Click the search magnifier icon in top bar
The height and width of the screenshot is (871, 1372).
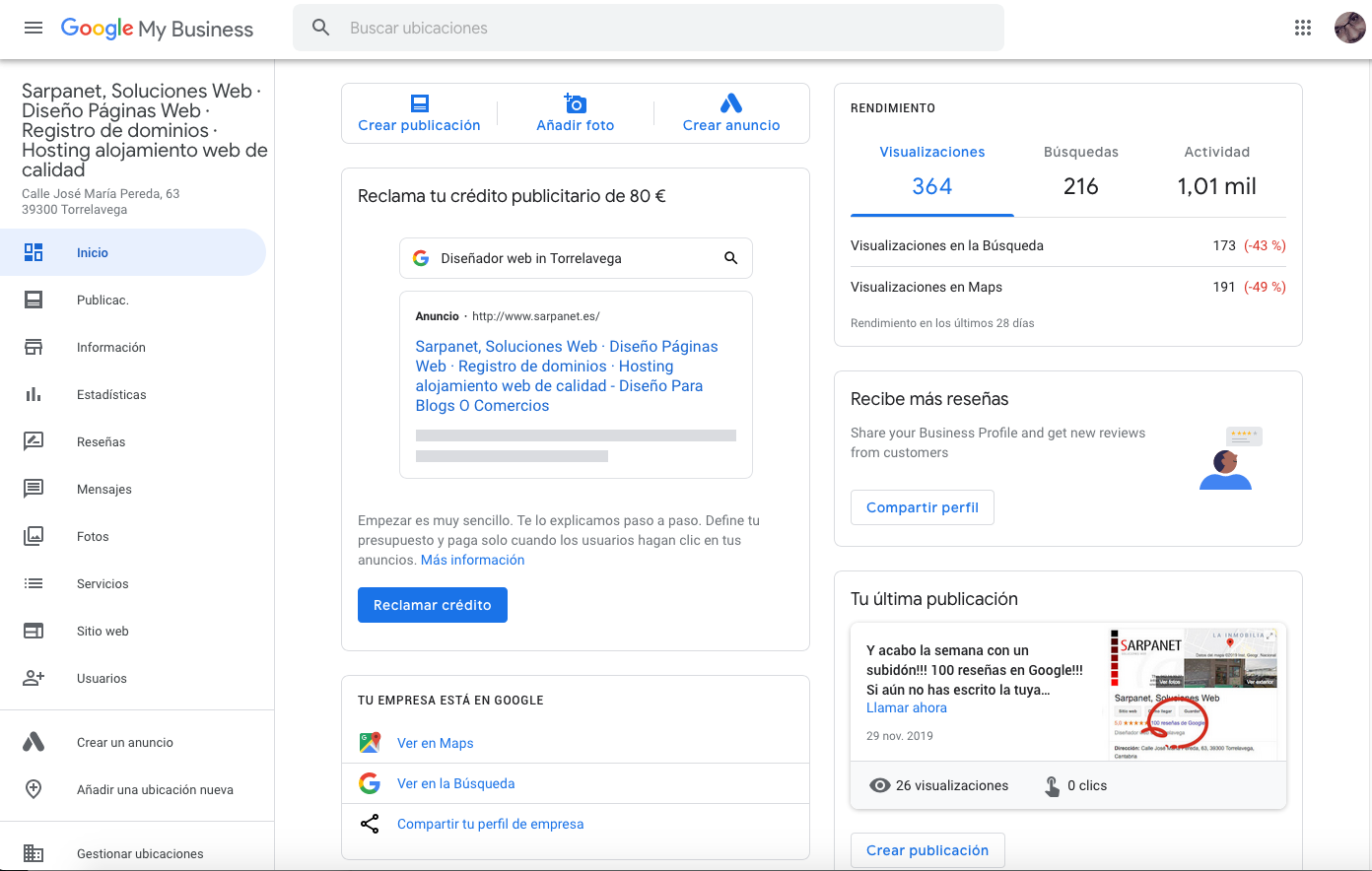point(321,28)
